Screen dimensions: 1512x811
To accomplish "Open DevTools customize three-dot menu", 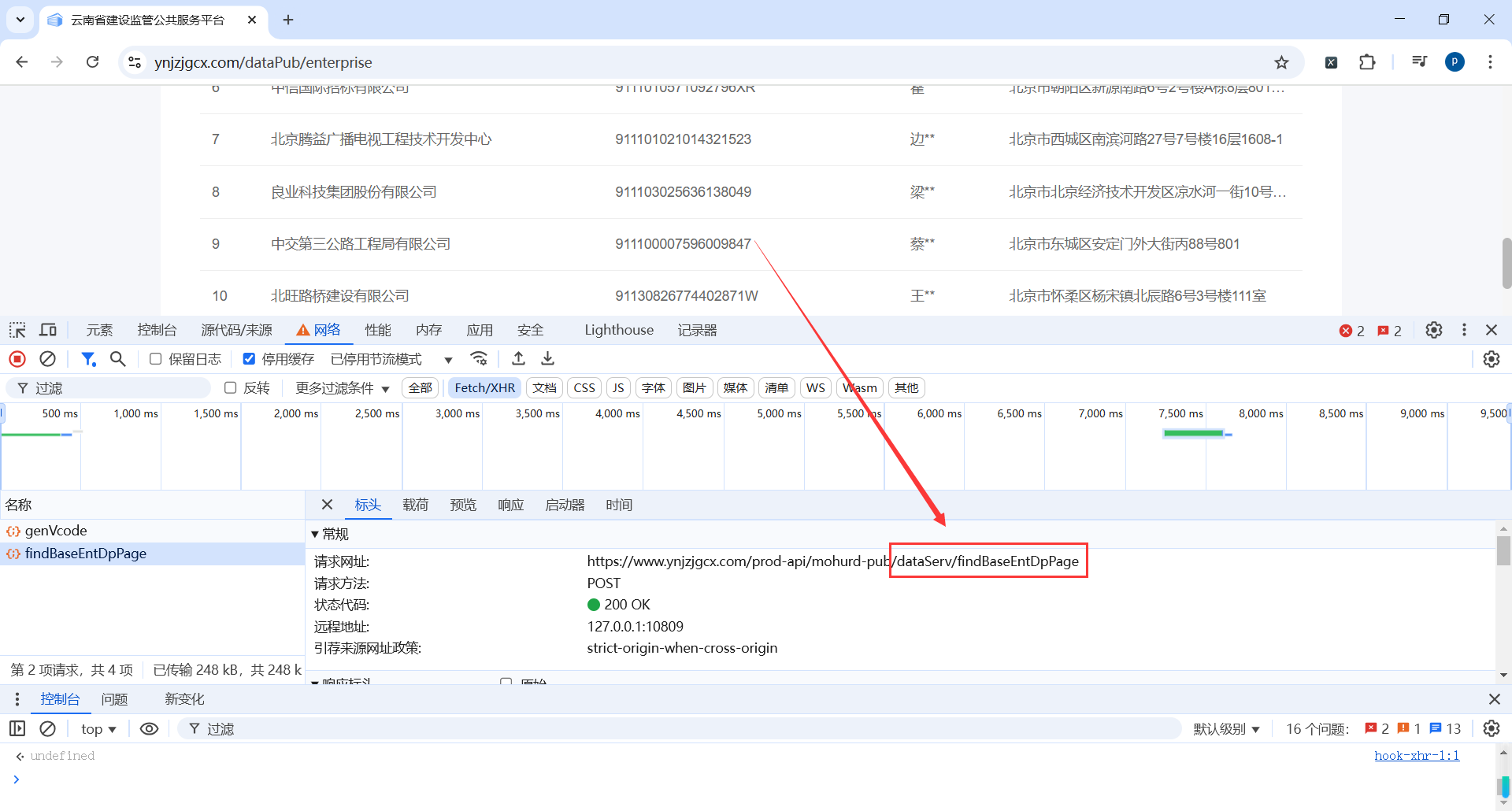I will tap(1464, 330).
